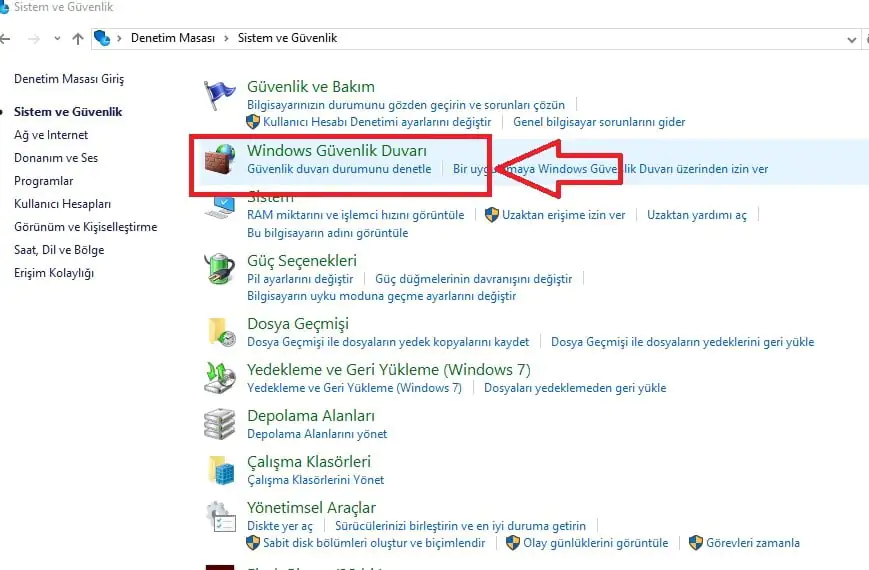Select Sistem ve Güvenlik in sidebar
The width and height of the screenshot is (869, 570).
pyautogui.click(x=68, y=111)
